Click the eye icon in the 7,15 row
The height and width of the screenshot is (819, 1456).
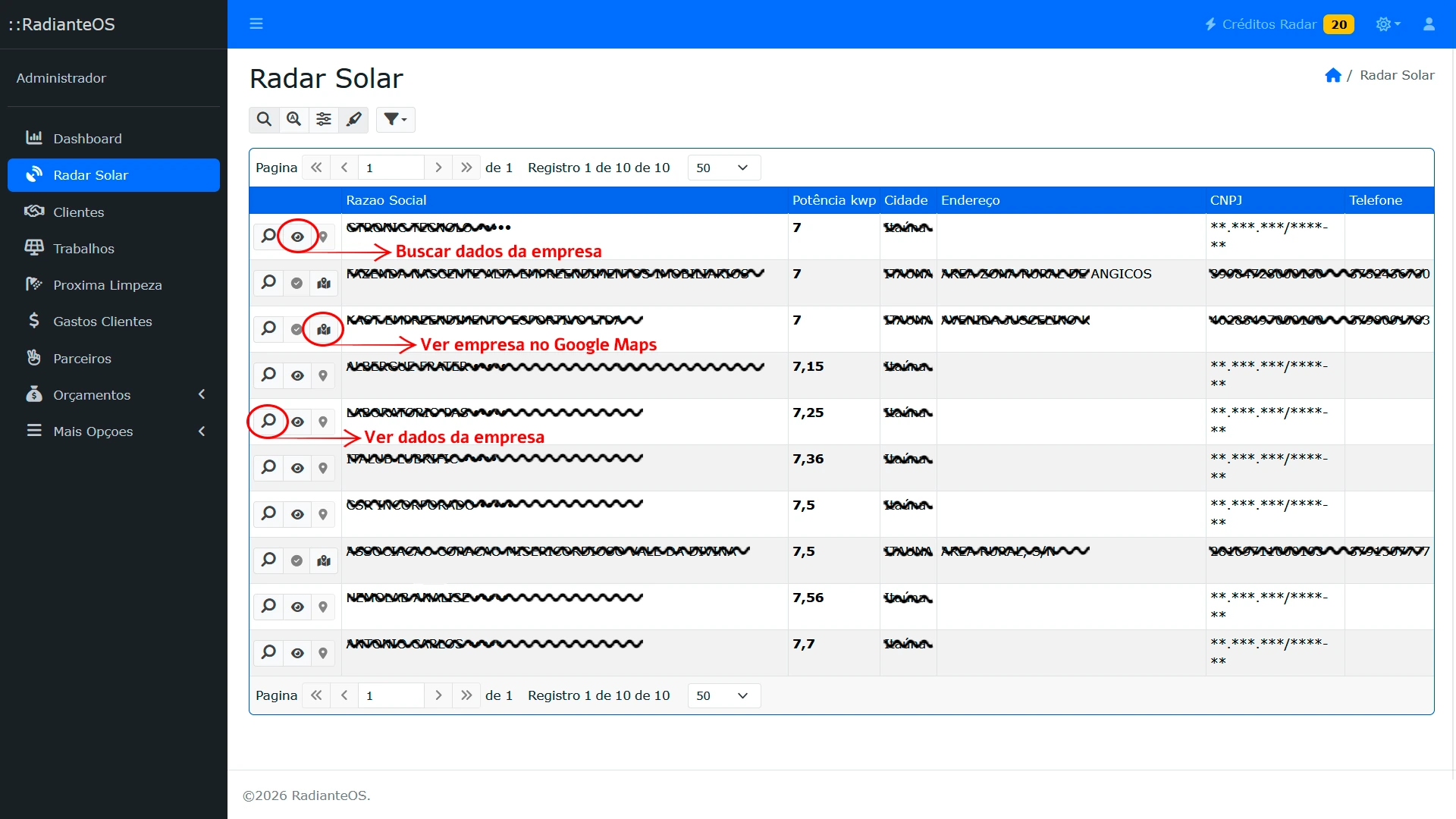297,375
